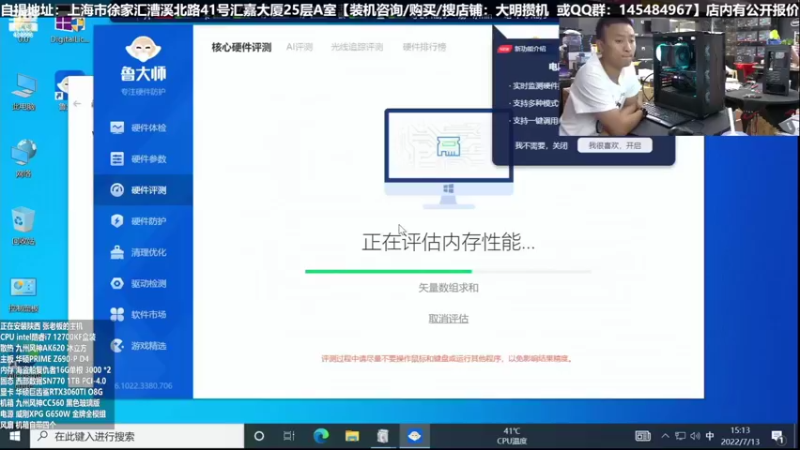Click 我不需要，关闭 in popup
Viewport: 800px width, 450px height.
(541, 146)
